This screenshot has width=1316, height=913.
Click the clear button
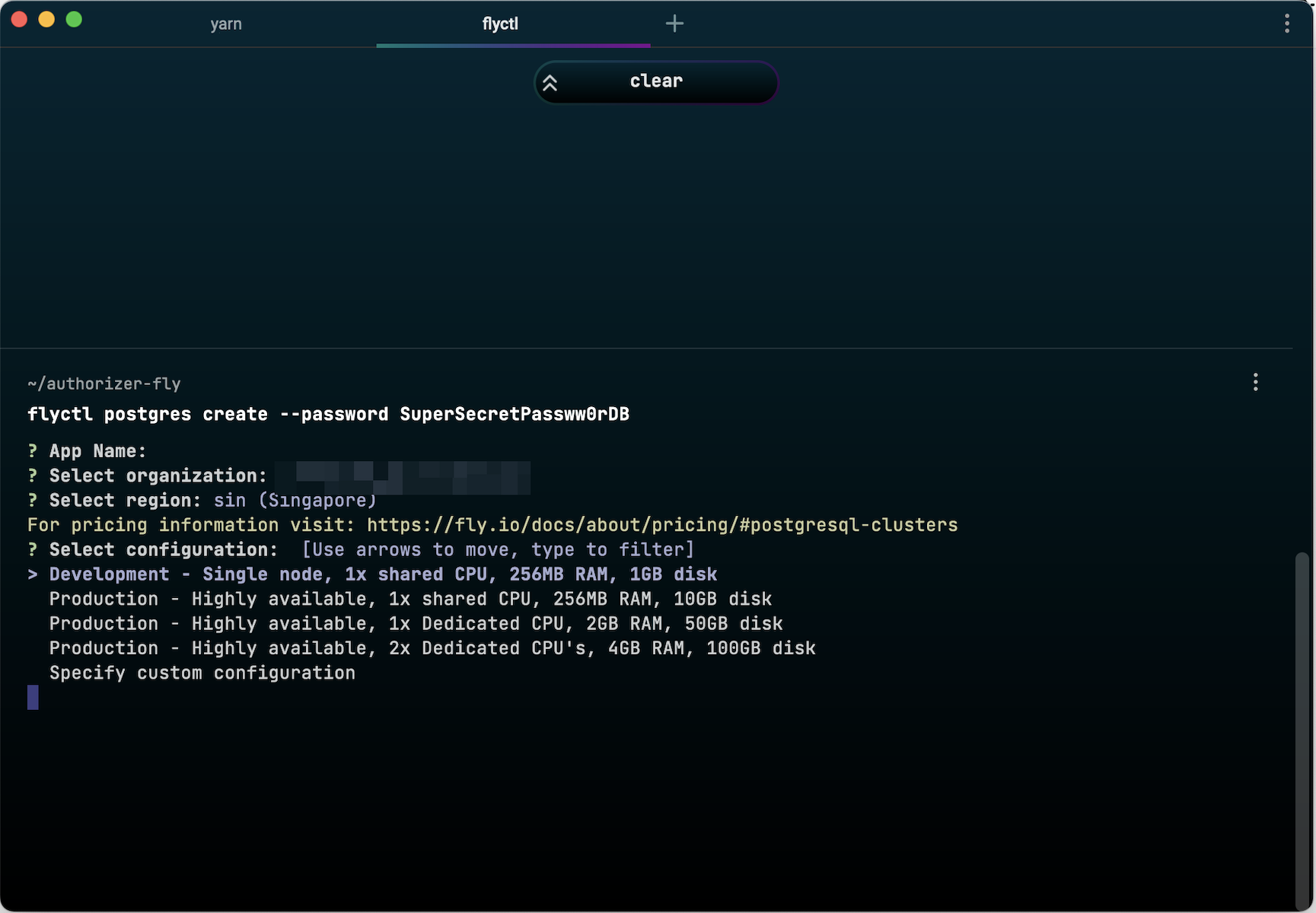(655, 81)
